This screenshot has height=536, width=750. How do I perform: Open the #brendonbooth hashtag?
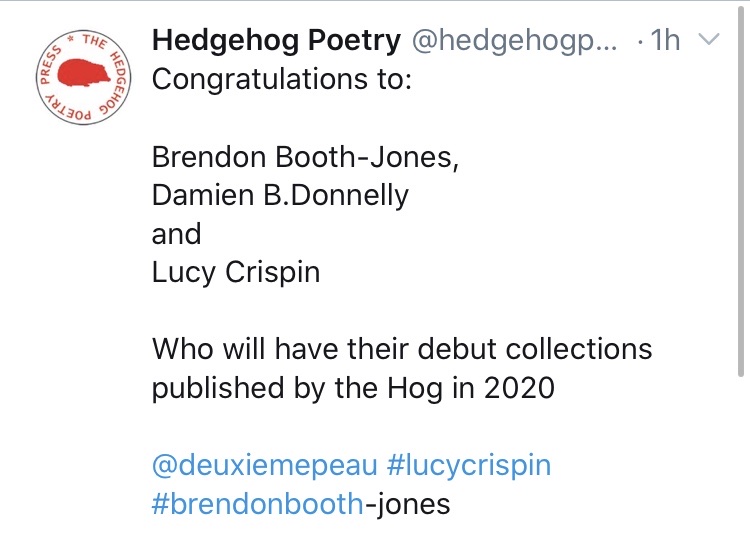click(257, 503)
